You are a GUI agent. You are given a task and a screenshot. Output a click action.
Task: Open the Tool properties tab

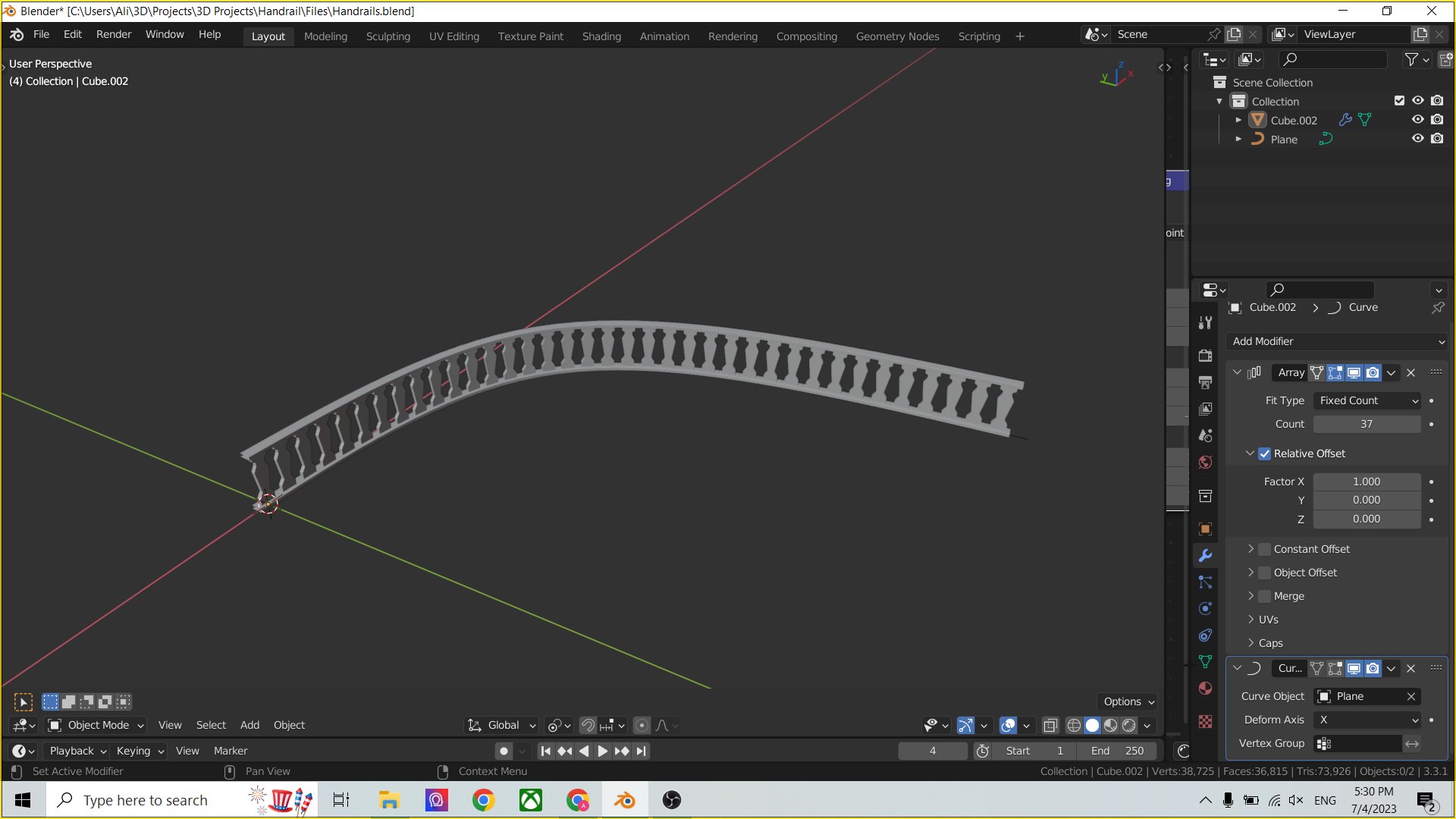(x=1205, y=323)
